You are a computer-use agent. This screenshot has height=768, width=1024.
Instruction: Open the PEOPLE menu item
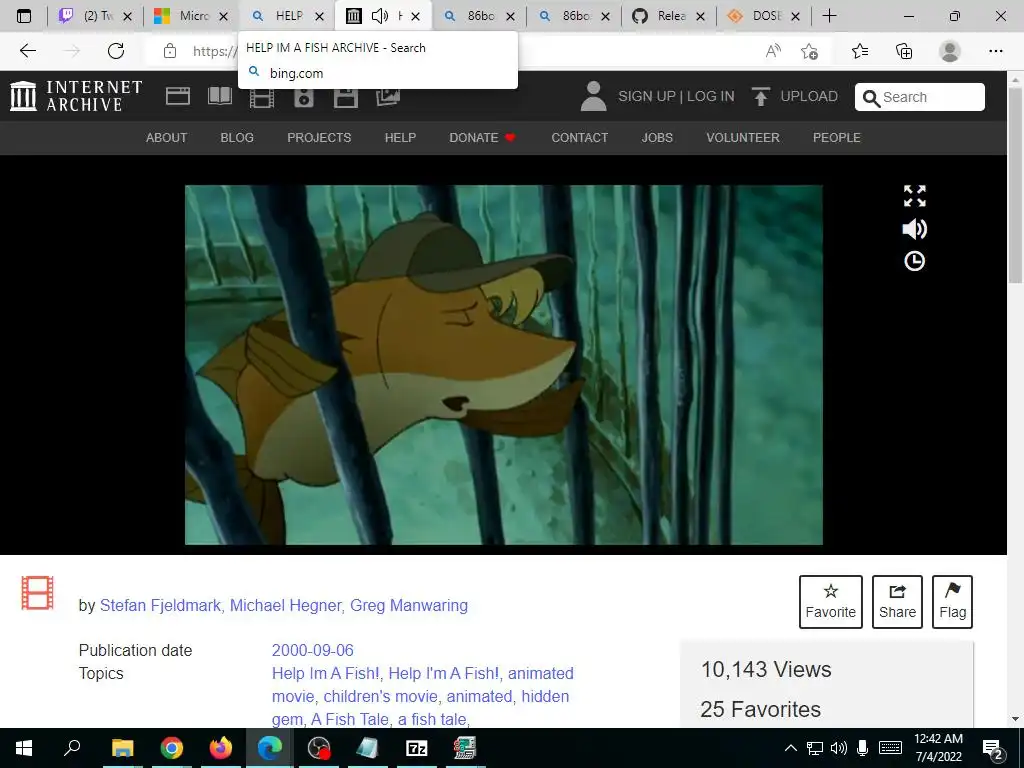(x=837, y=138)
